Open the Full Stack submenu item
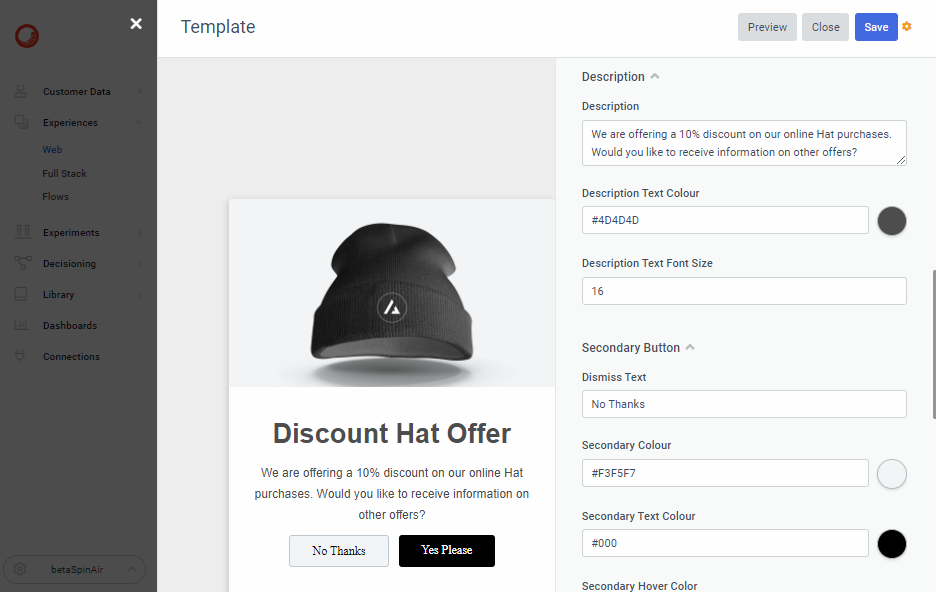936x592 pixels. [x=64, y=174]
